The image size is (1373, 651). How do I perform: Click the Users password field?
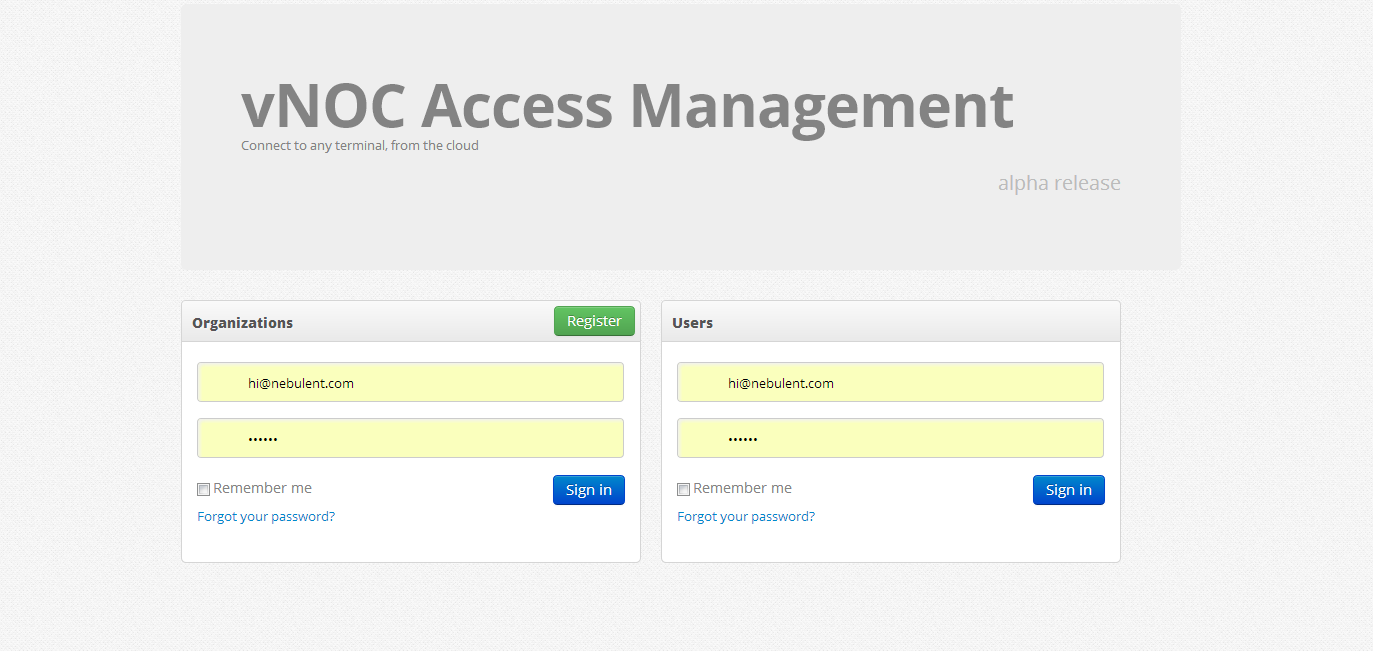point(890,438)
